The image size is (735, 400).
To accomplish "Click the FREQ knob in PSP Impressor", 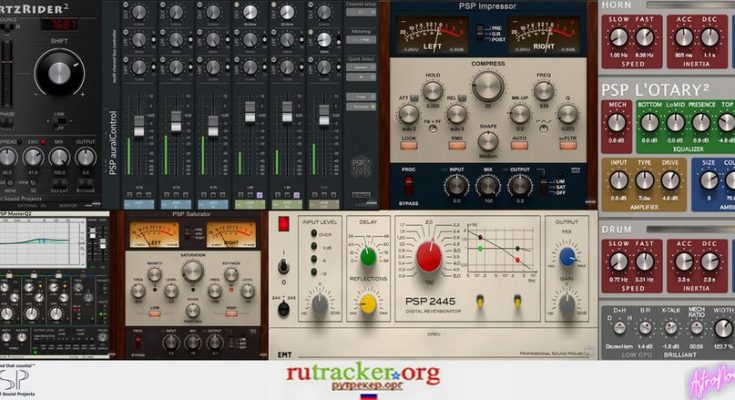I will click(x=545, y=90).
